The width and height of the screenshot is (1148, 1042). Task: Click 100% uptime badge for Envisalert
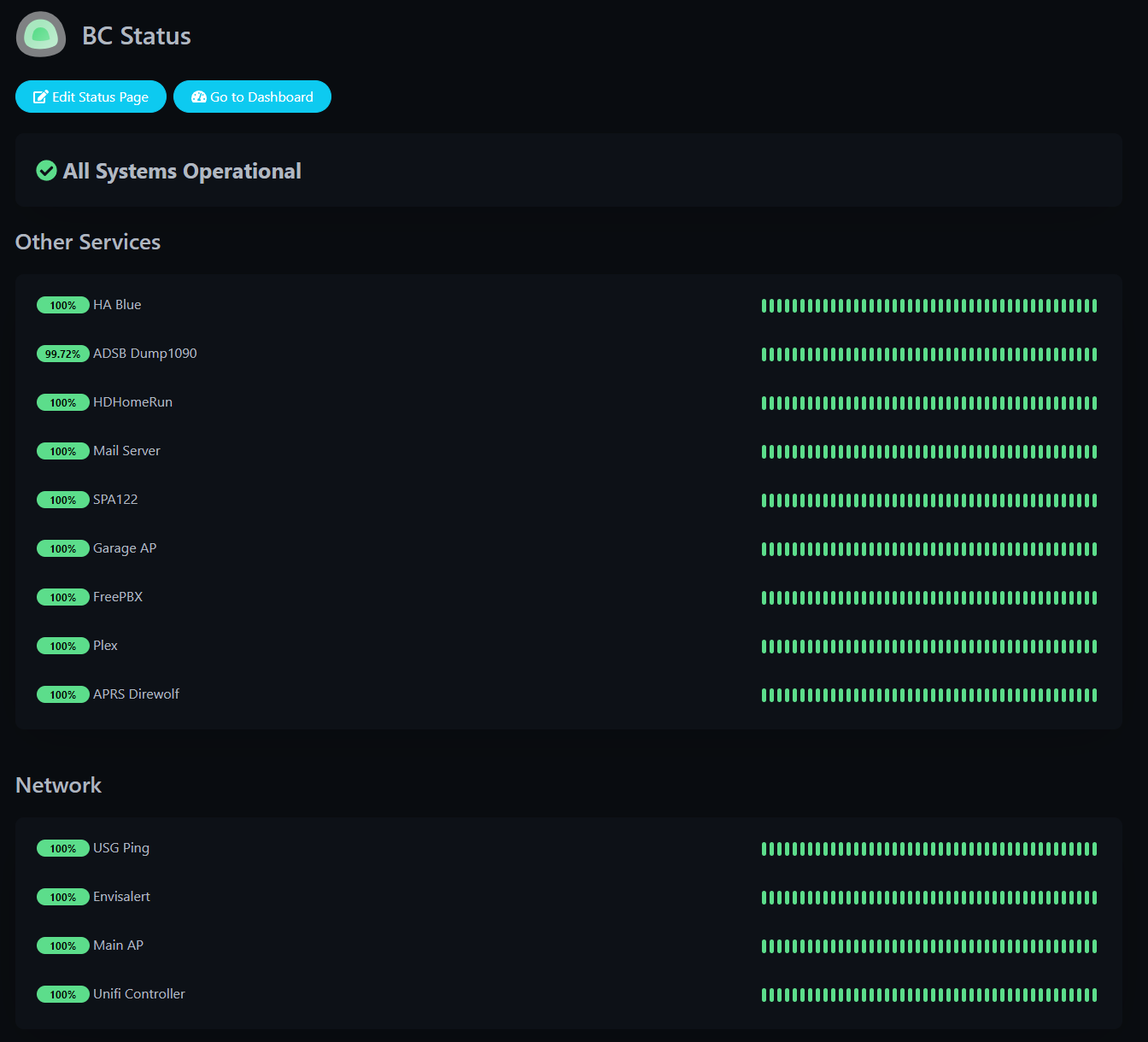(x=63, y=897)
